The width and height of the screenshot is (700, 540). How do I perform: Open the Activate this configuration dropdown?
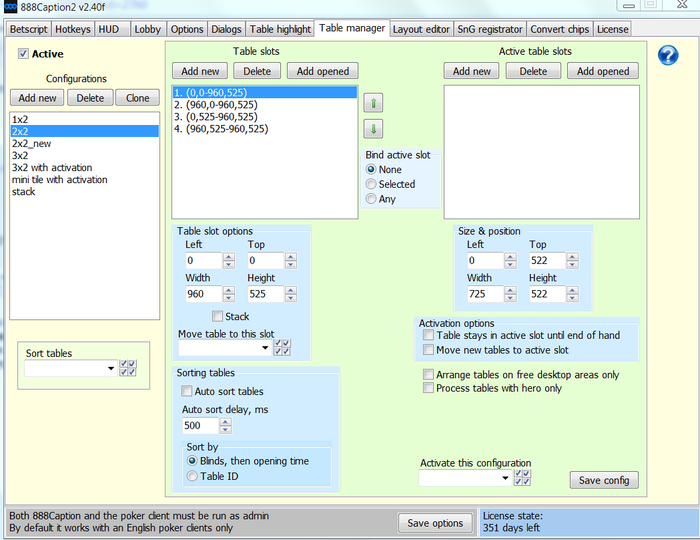click(x=505, y=478)
